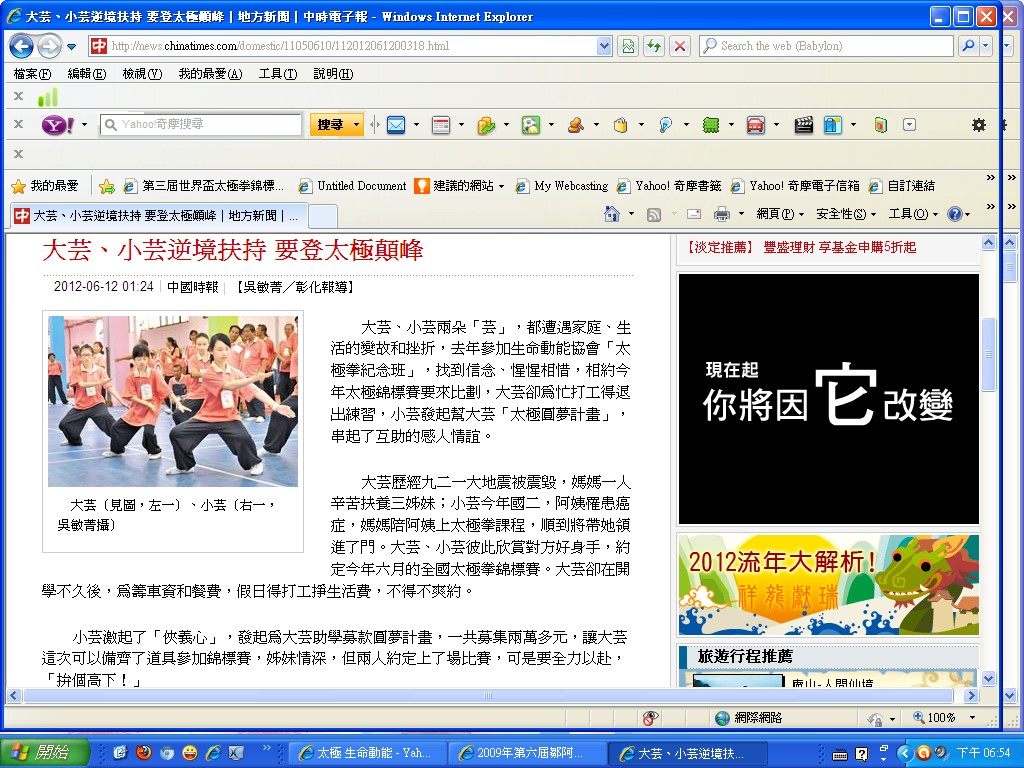Image resolution: width=1024 pixels, height=768 pixels.
Task: Open the Home page icon
Action: pos(612,214)
